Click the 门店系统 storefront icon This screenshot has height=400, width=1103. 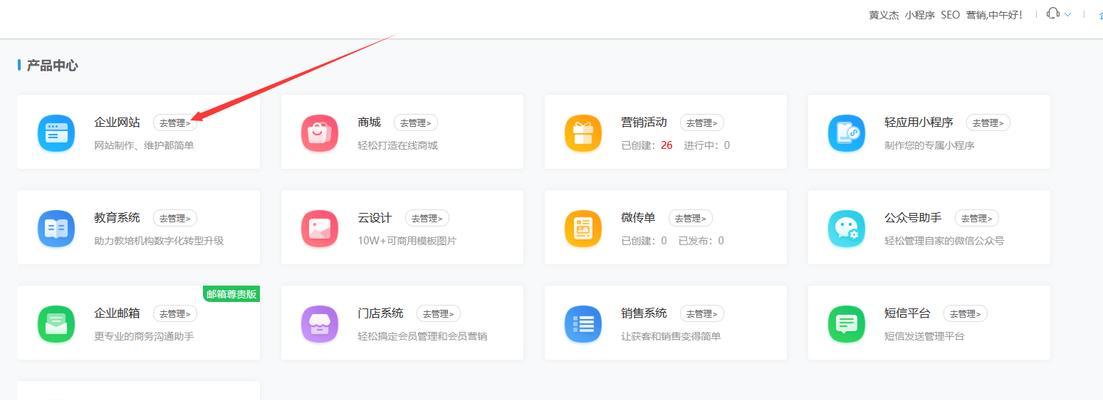[319, 324]
